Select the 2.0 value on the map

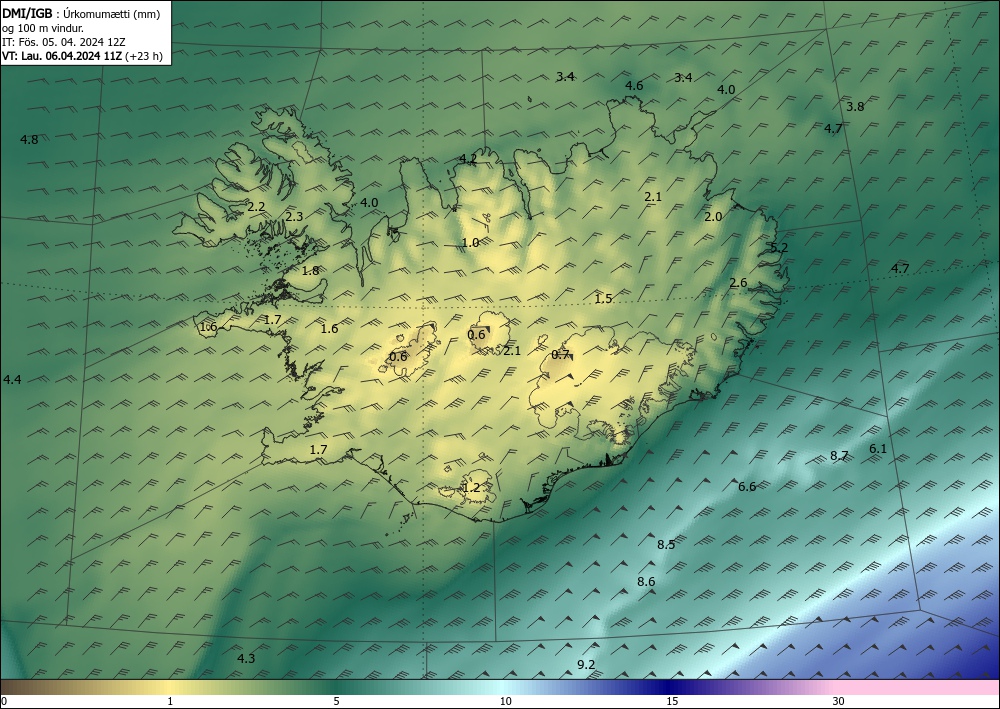[713, 217]
